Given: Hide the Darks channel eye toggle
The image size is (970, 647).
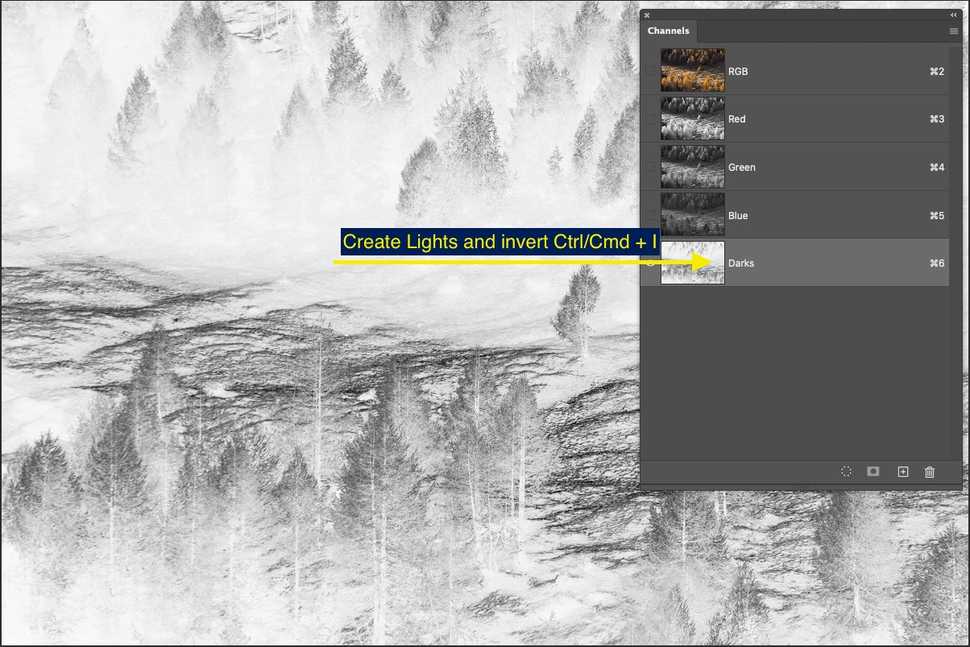Looking at the screenshot, I should [x=651, y=263].
